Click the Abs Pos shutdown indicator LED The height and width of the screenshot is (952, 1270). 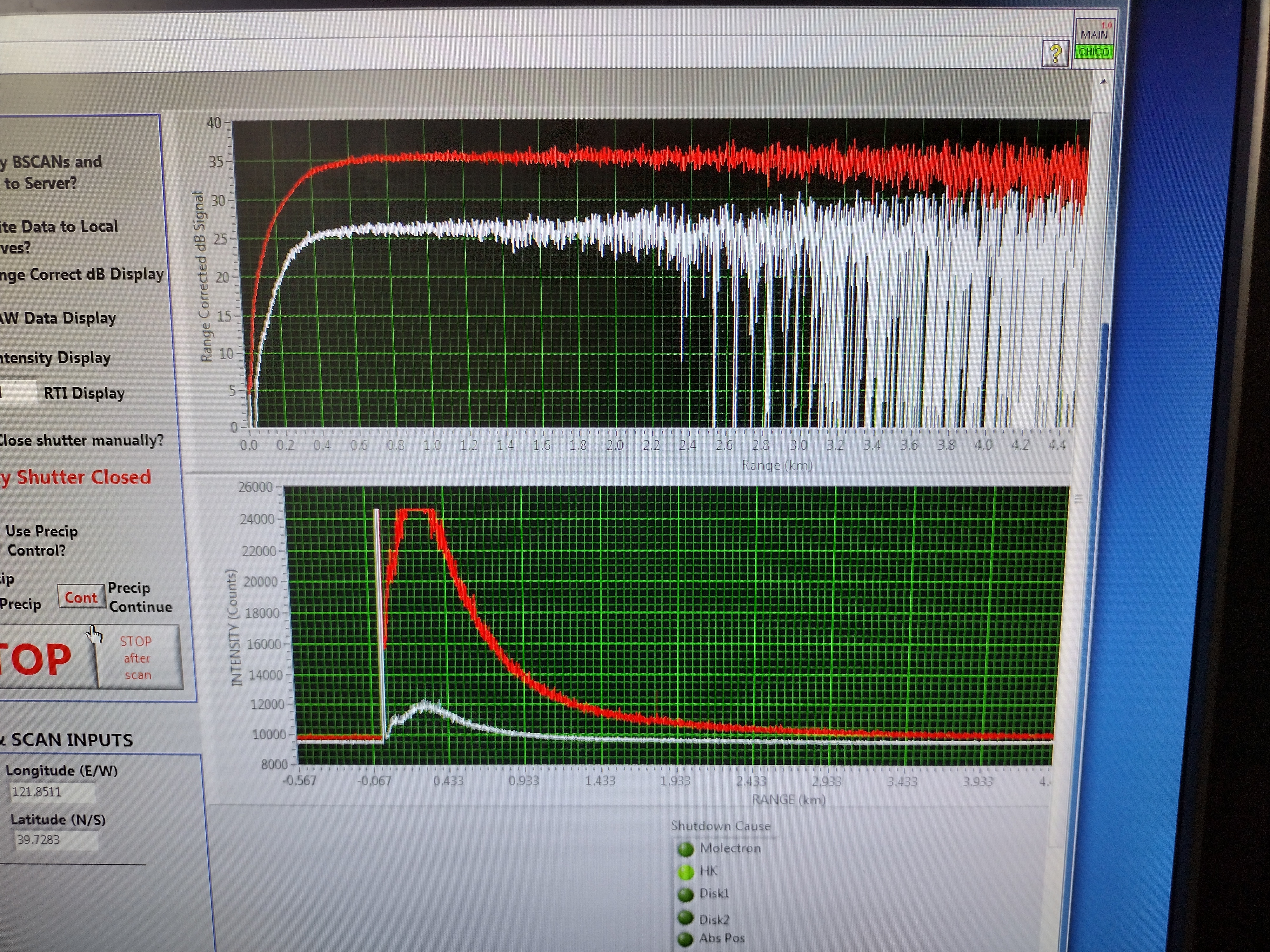(x=685, y=939)
